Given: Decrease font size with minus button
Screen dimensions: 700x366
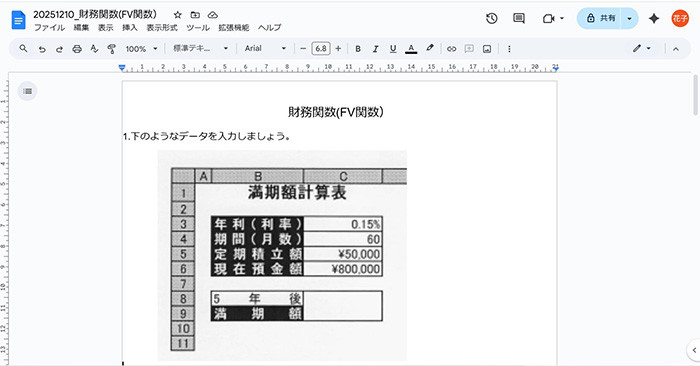Looking at the screenshot, I should (303, 48).
